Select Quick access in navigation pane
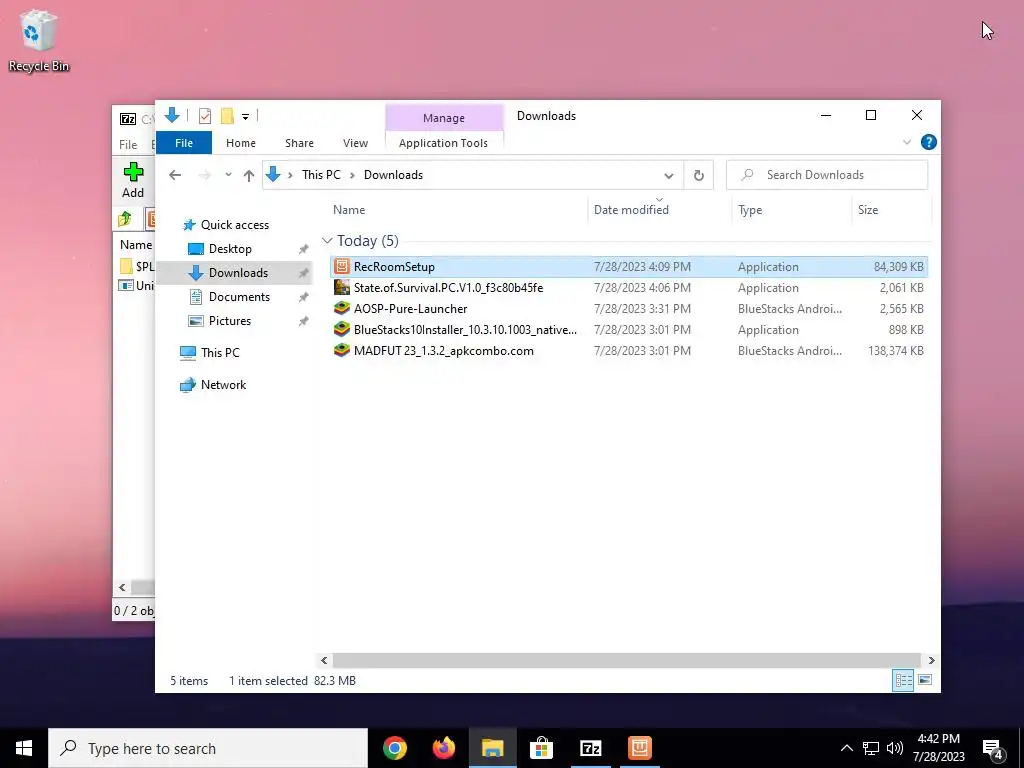 point(234,225)
